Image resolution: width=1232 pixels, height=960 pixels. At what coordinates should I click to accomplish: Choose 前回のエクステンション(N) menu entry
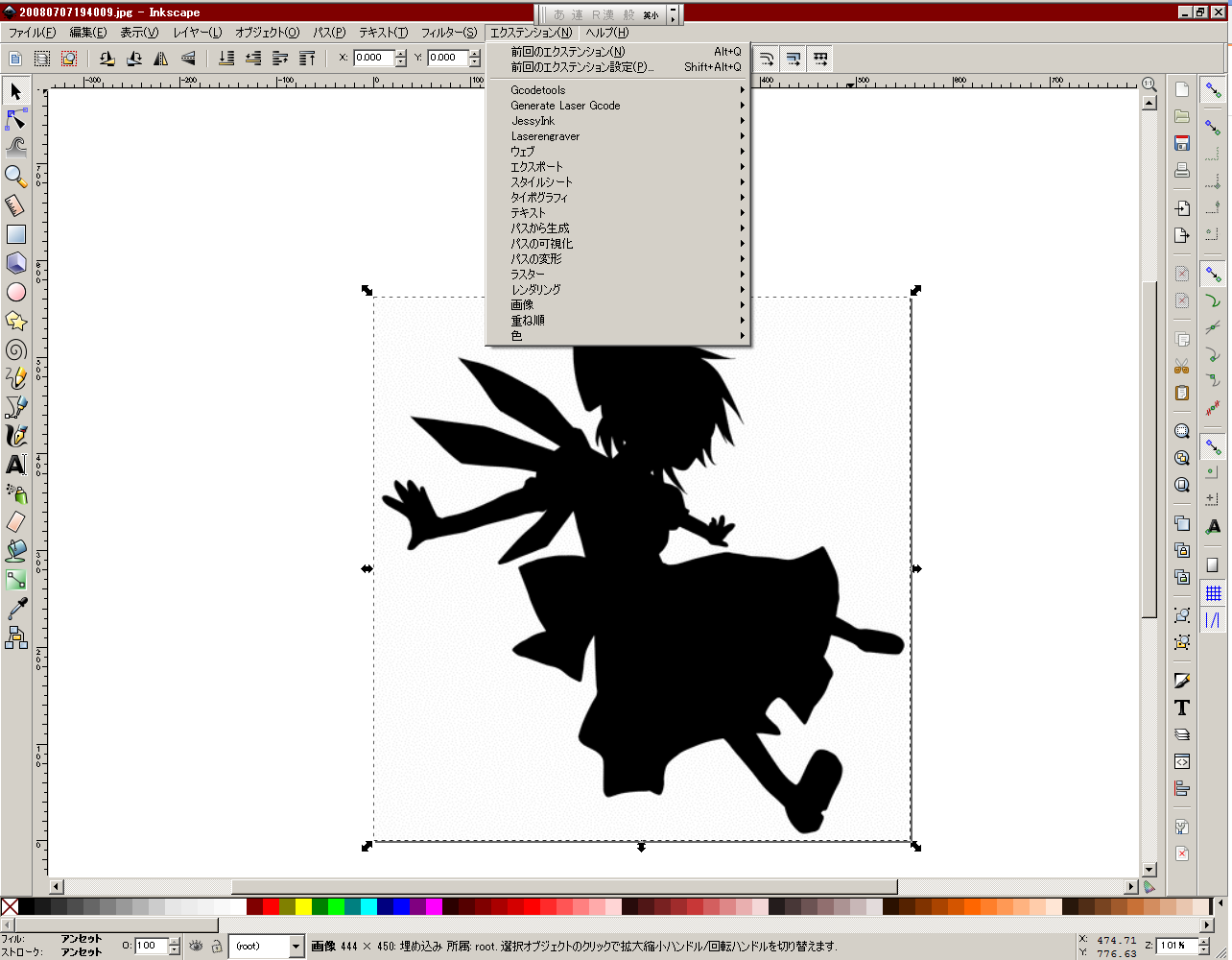pos(618,52)
